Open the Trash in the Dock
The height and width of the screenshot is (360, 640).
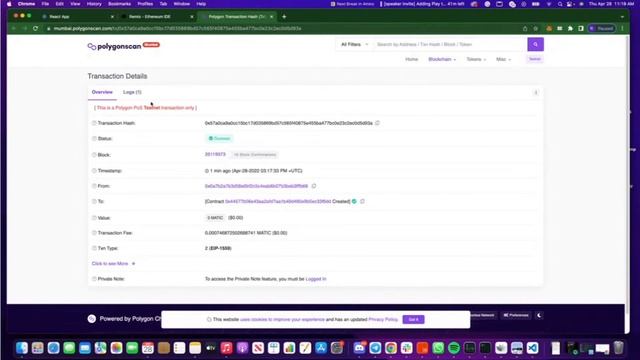619,348
